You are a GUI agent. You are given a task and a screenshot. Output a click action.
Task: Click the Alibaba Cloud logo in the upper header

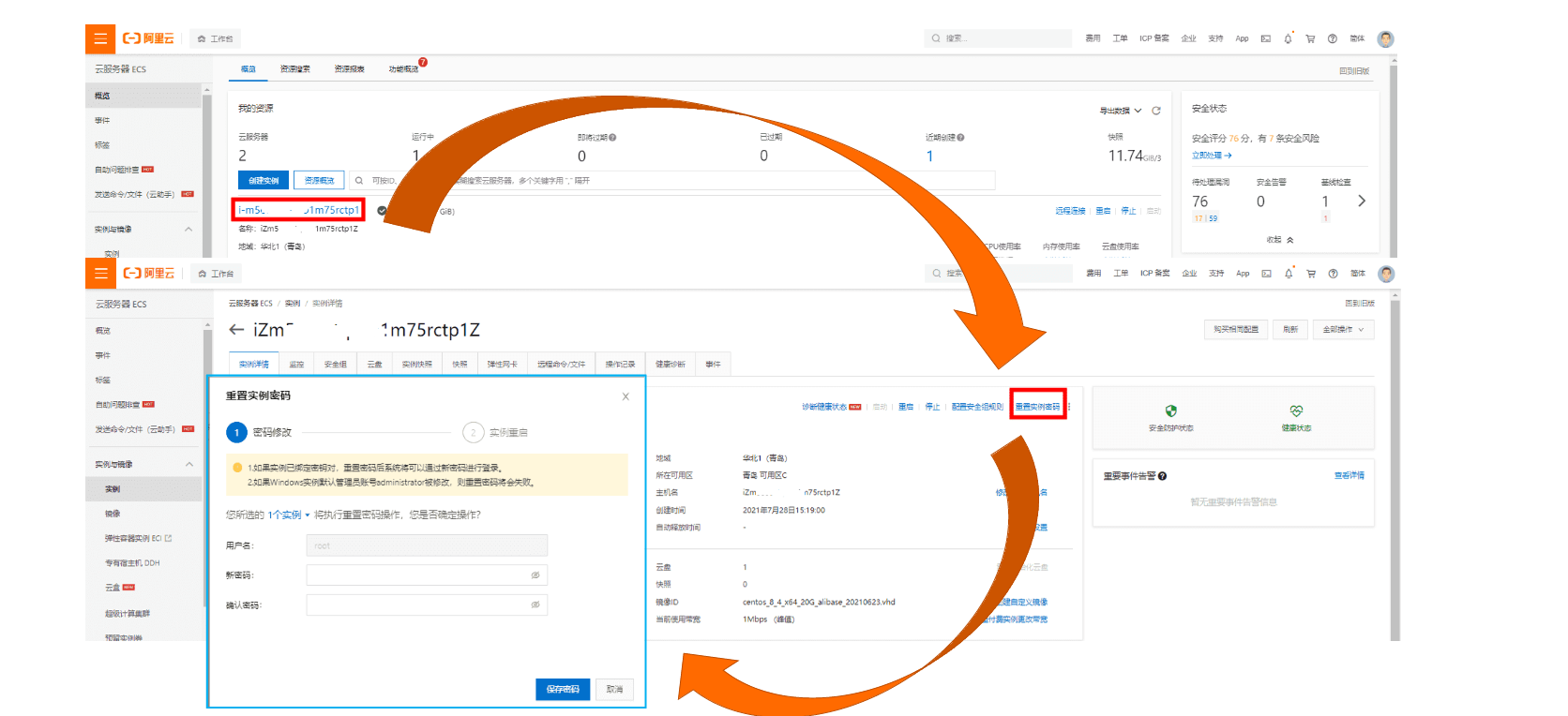point(149,38)
